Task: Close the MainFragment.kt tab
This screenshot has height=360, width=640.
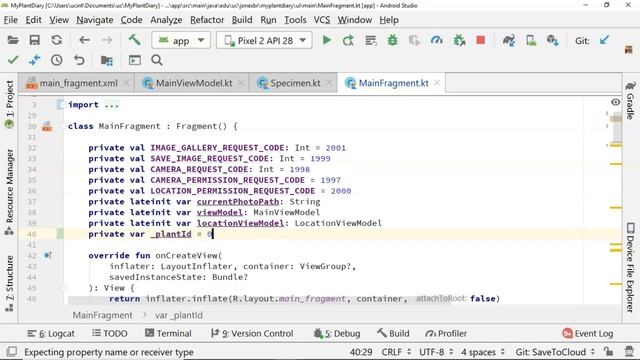Action: click(x=437, y=83)
